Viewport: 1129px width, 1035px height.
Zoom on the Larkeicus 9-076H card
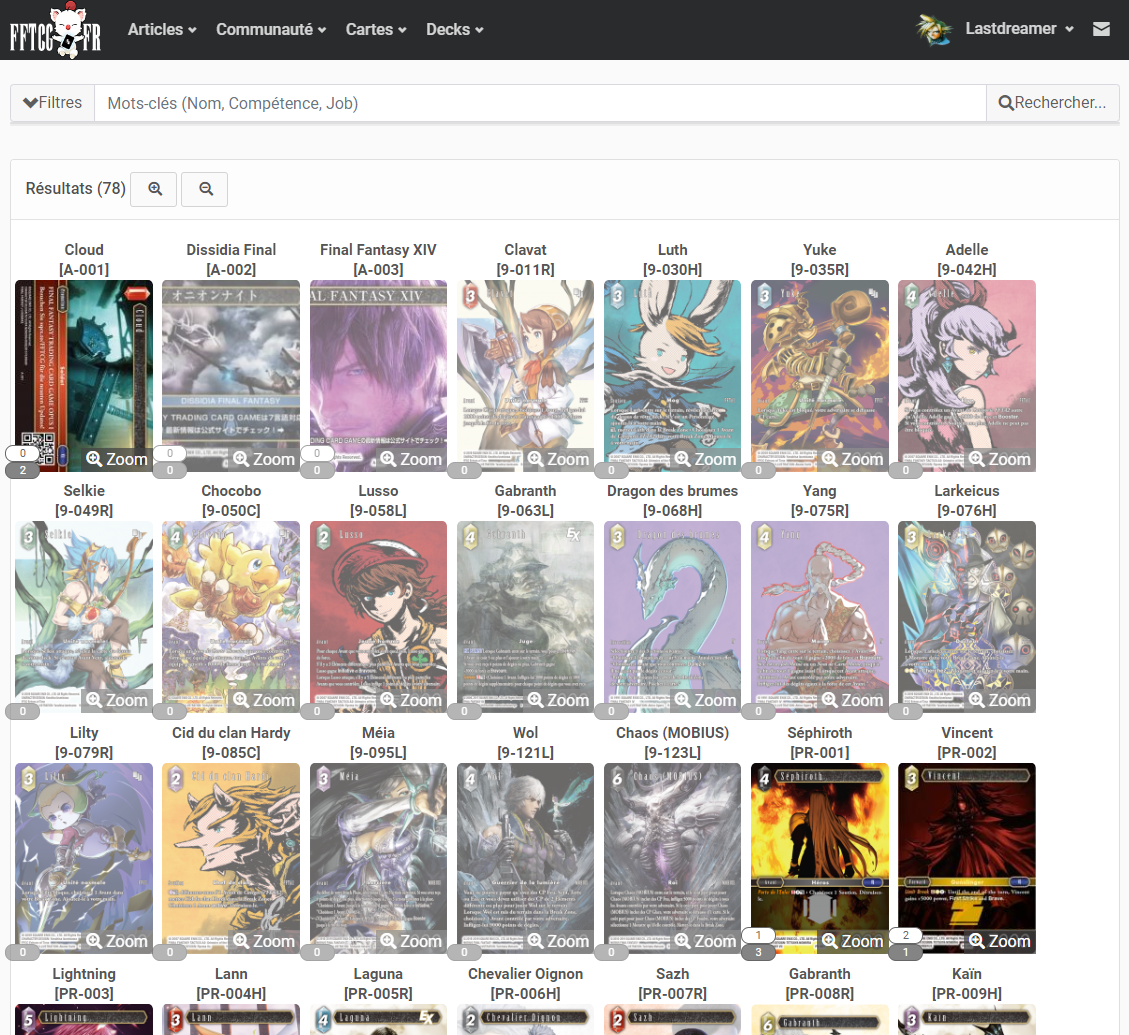999,700
